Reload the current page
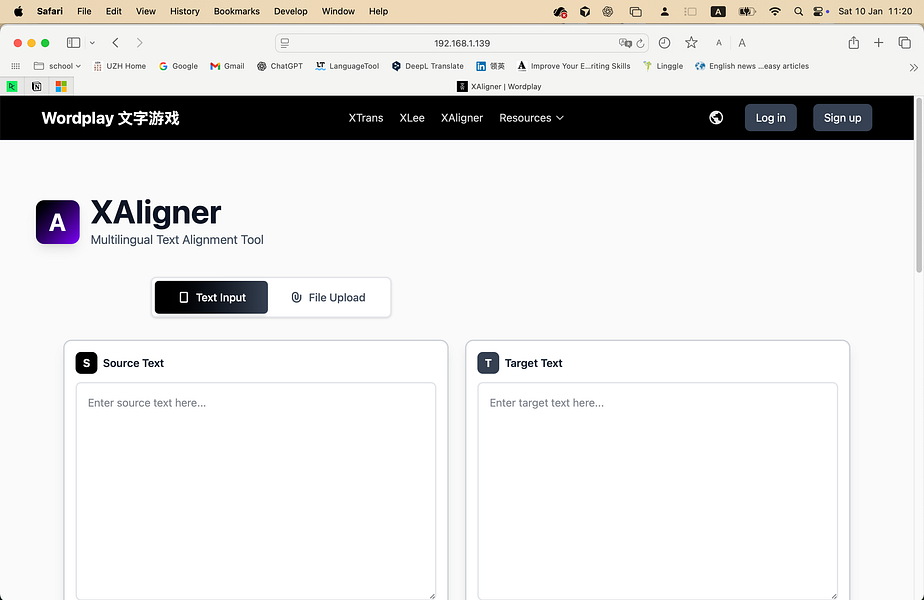The height and width of the screenshot is (600, 924). click(641, 43)
